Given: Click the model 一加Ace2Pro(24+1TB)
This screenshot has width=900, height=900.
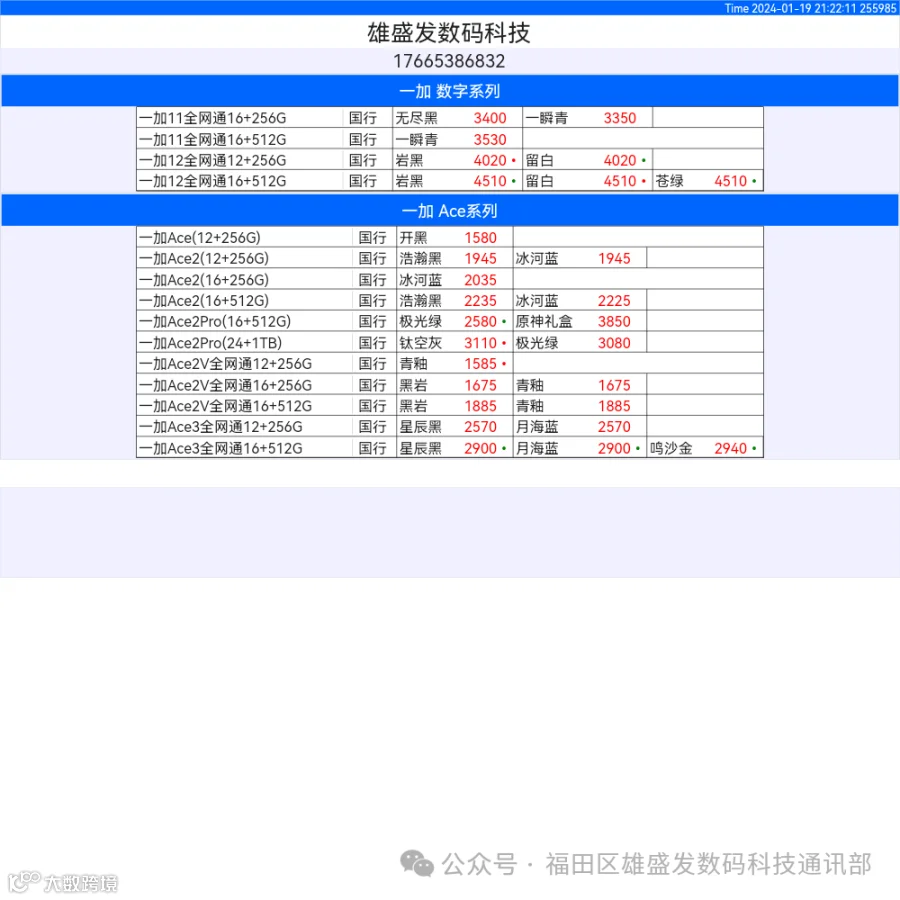Looking at the screenshot, I should tap(211, 343).
